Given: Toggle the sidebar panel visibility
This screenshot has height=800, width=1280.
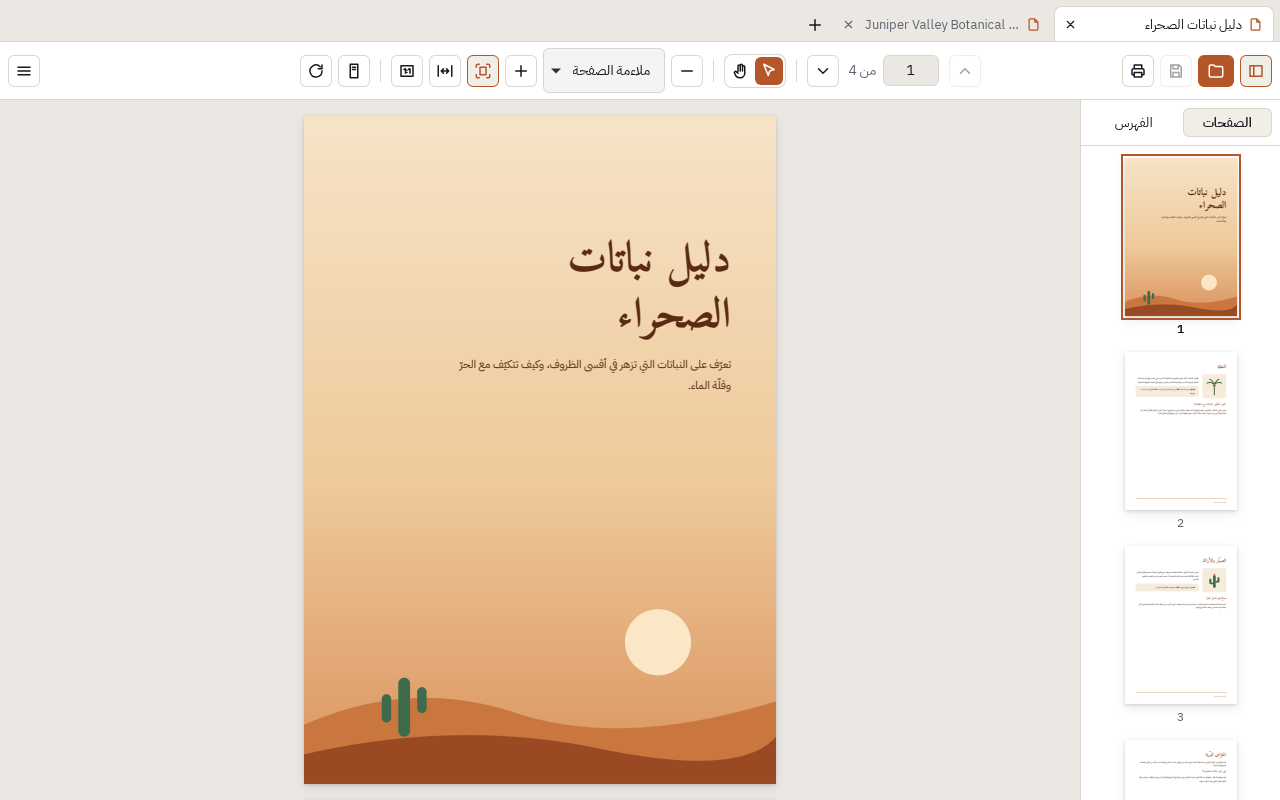Looking at the screenshot, I should click(1256, 71).
